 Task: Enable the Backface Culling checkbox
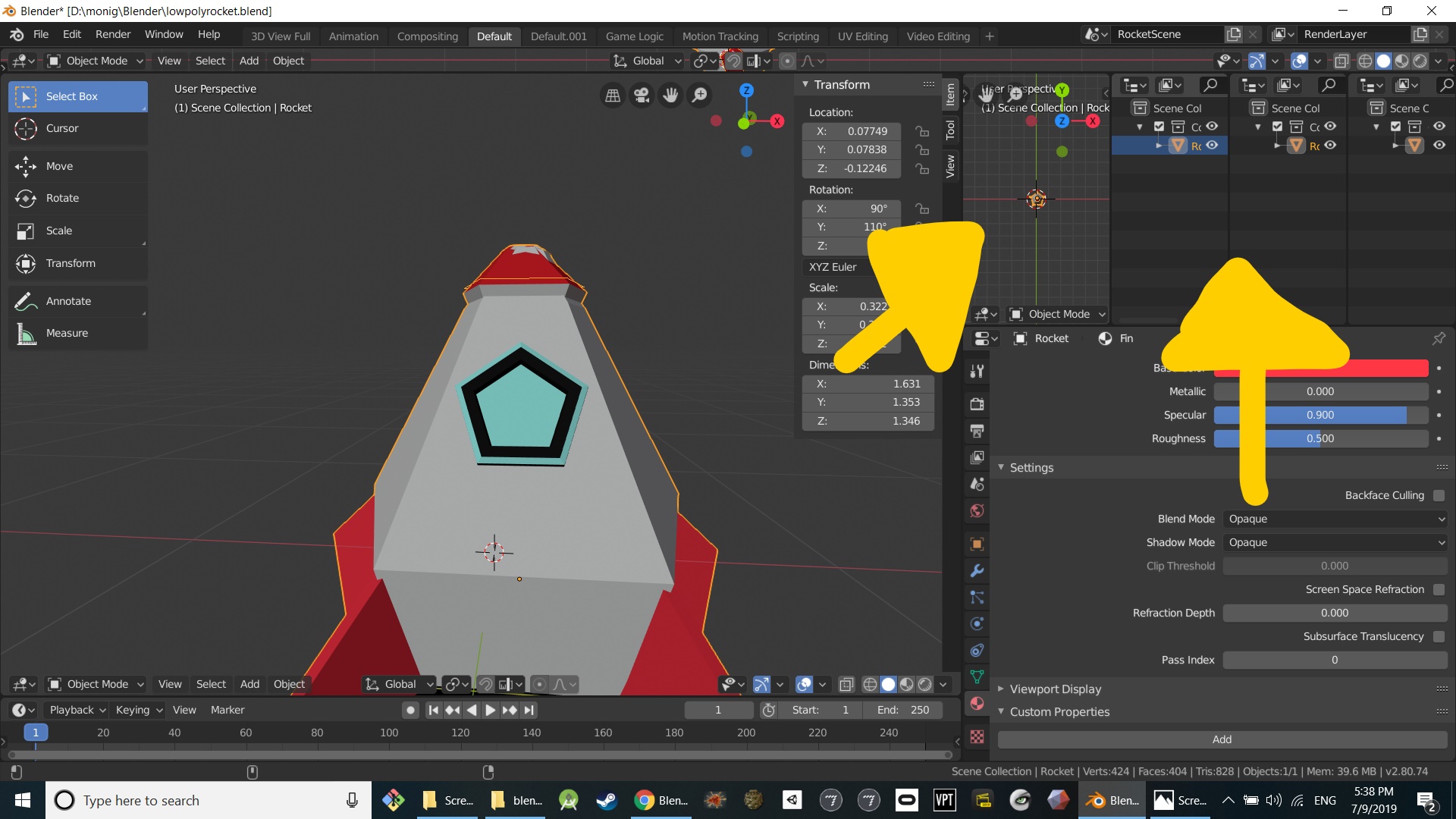click(1439, 495)
